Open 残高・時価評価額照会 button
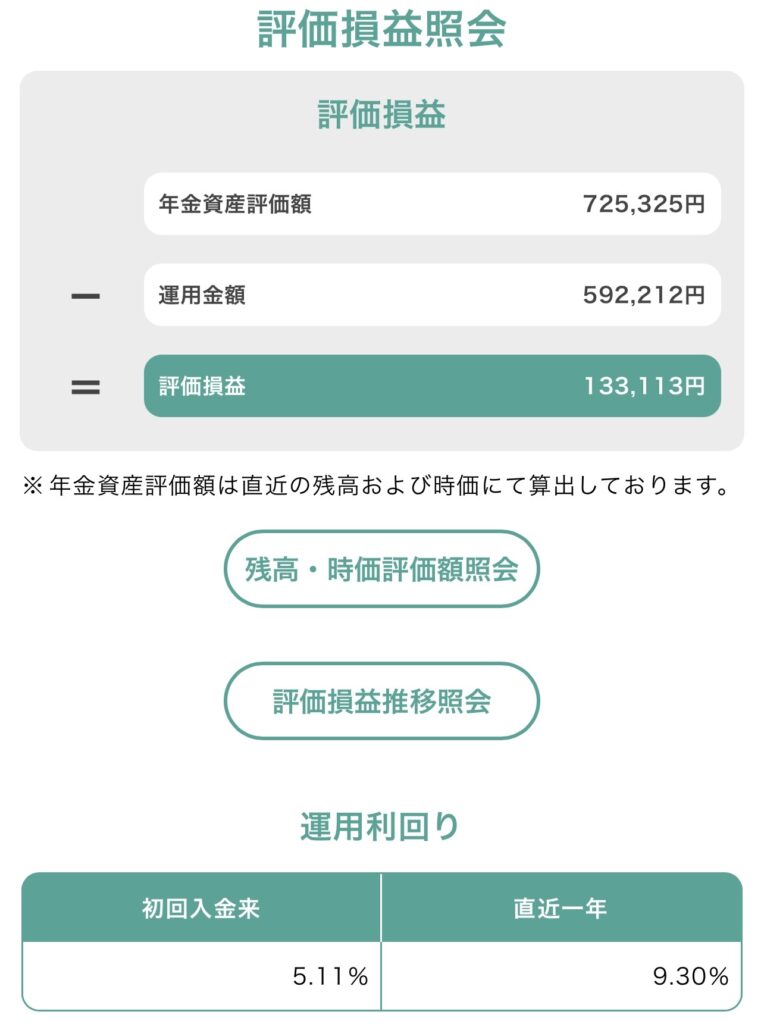Screen dimensions: 764x1024 (381, 569)
